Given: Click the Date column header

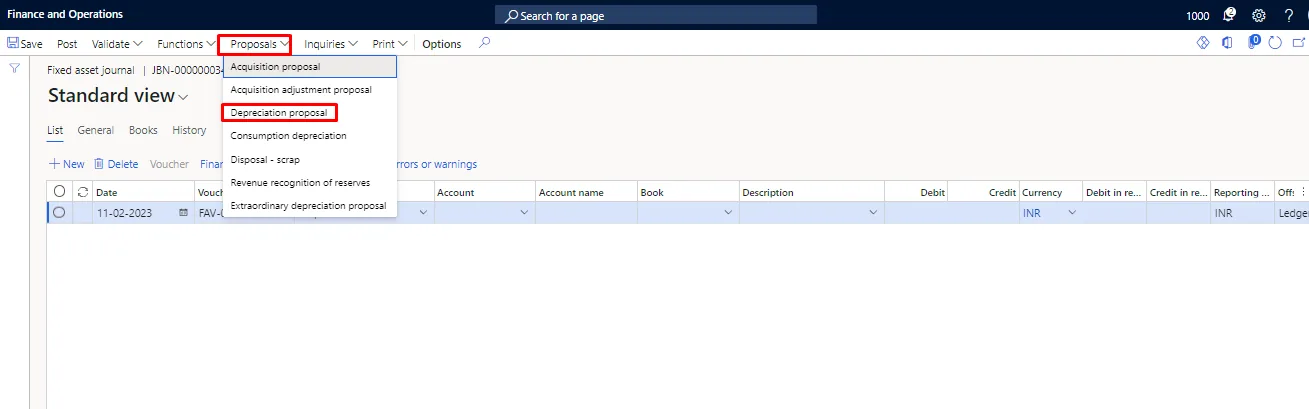Looking at the screenshot, I should (x=143, y=192).
